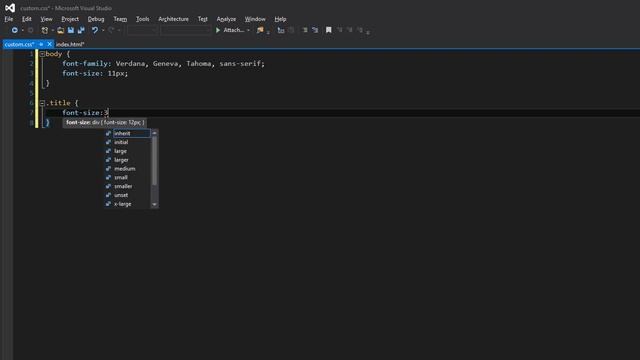Open the Architecture menu

pos(173,19)
